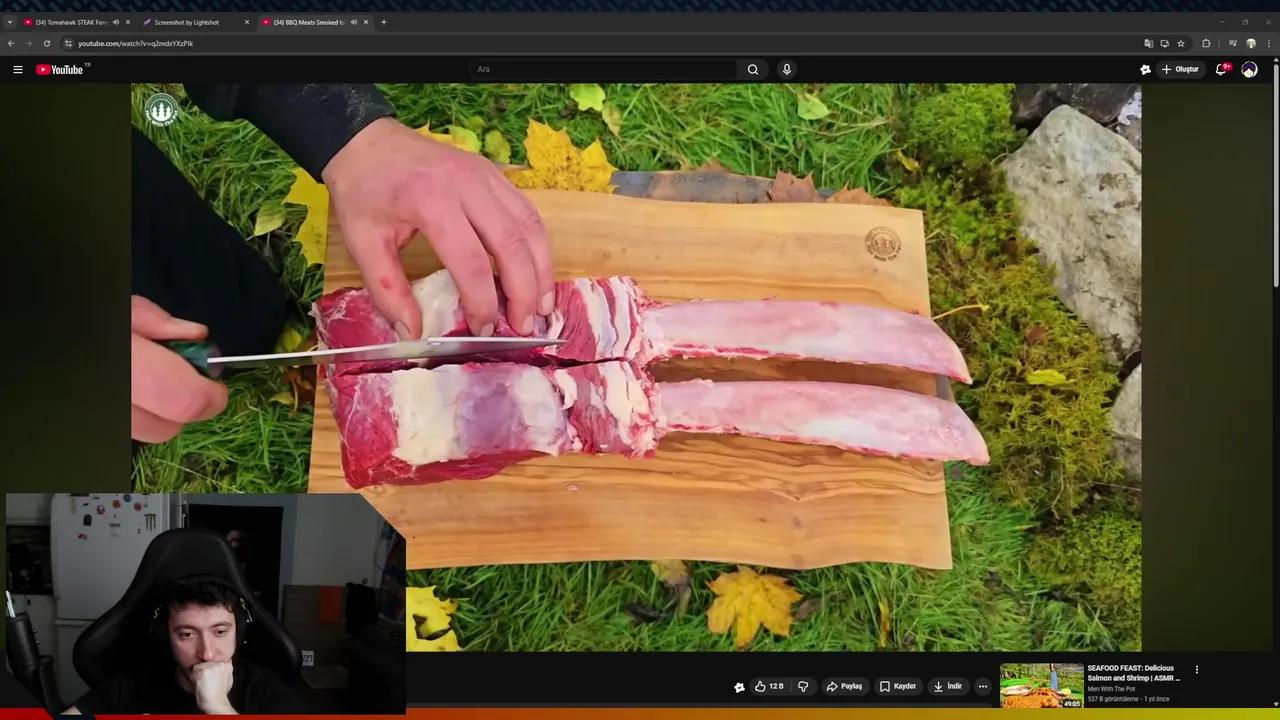The image size is (1280, 720).
Task: Open options menu on the SEAFOOD FEAST suggestion
Action: pos(1197,669)
